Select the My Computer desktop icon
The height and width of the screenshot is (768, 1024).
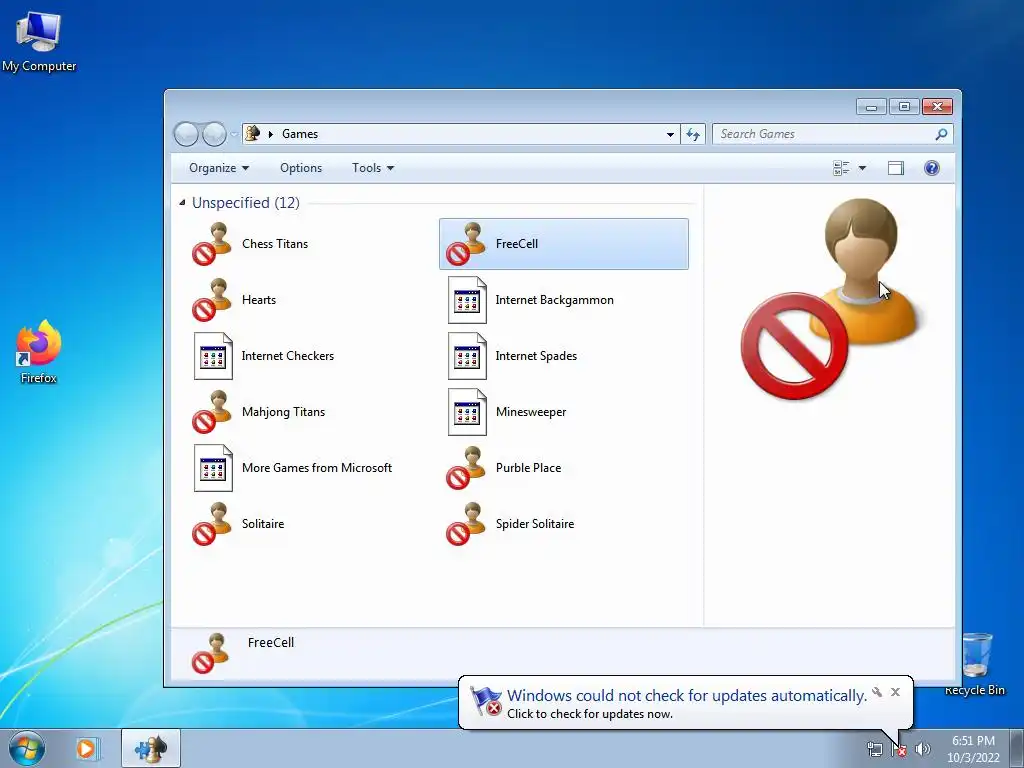click(39, 42)
